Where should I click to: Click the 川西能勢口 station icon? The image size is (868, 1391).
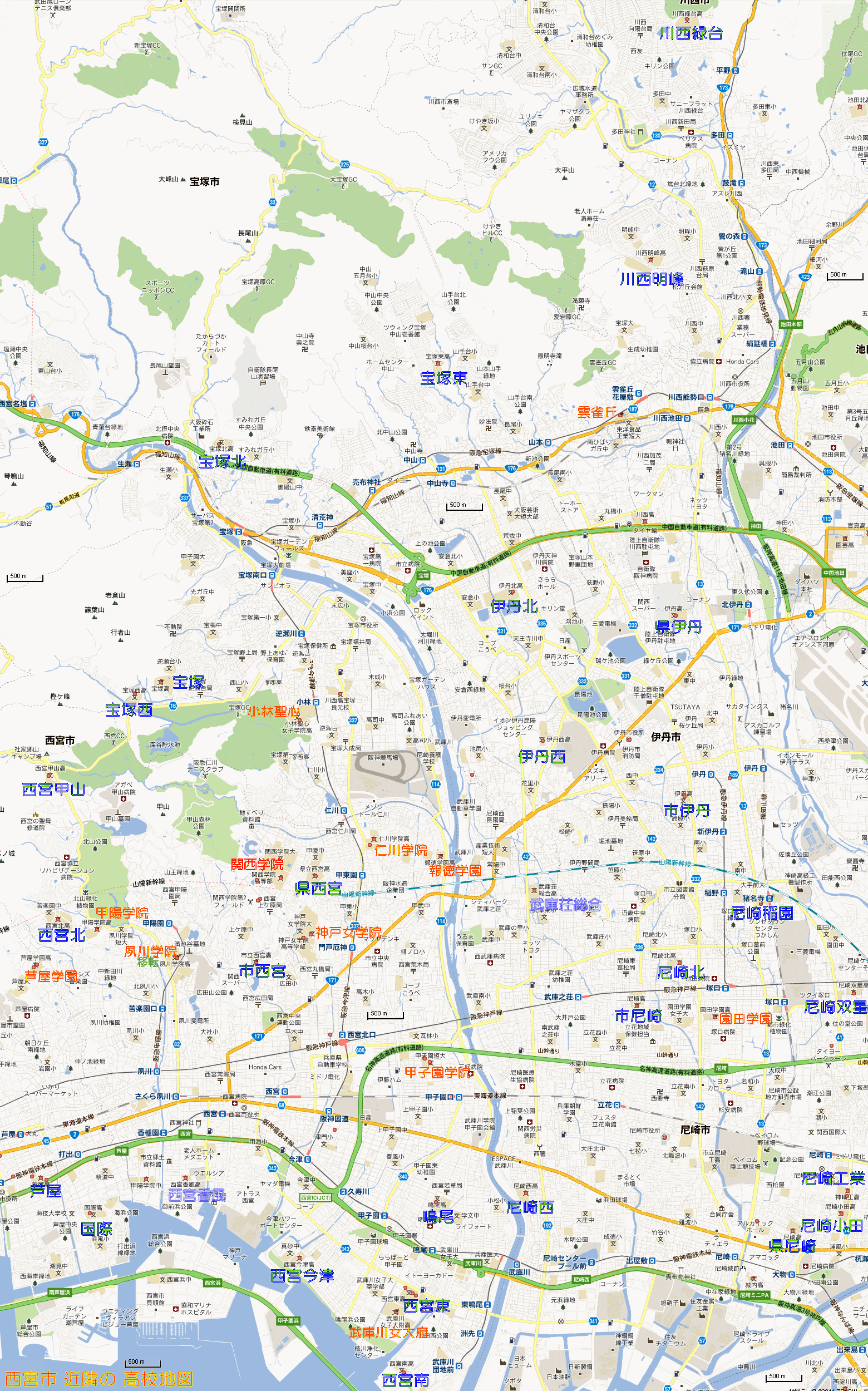coord(709,397)
